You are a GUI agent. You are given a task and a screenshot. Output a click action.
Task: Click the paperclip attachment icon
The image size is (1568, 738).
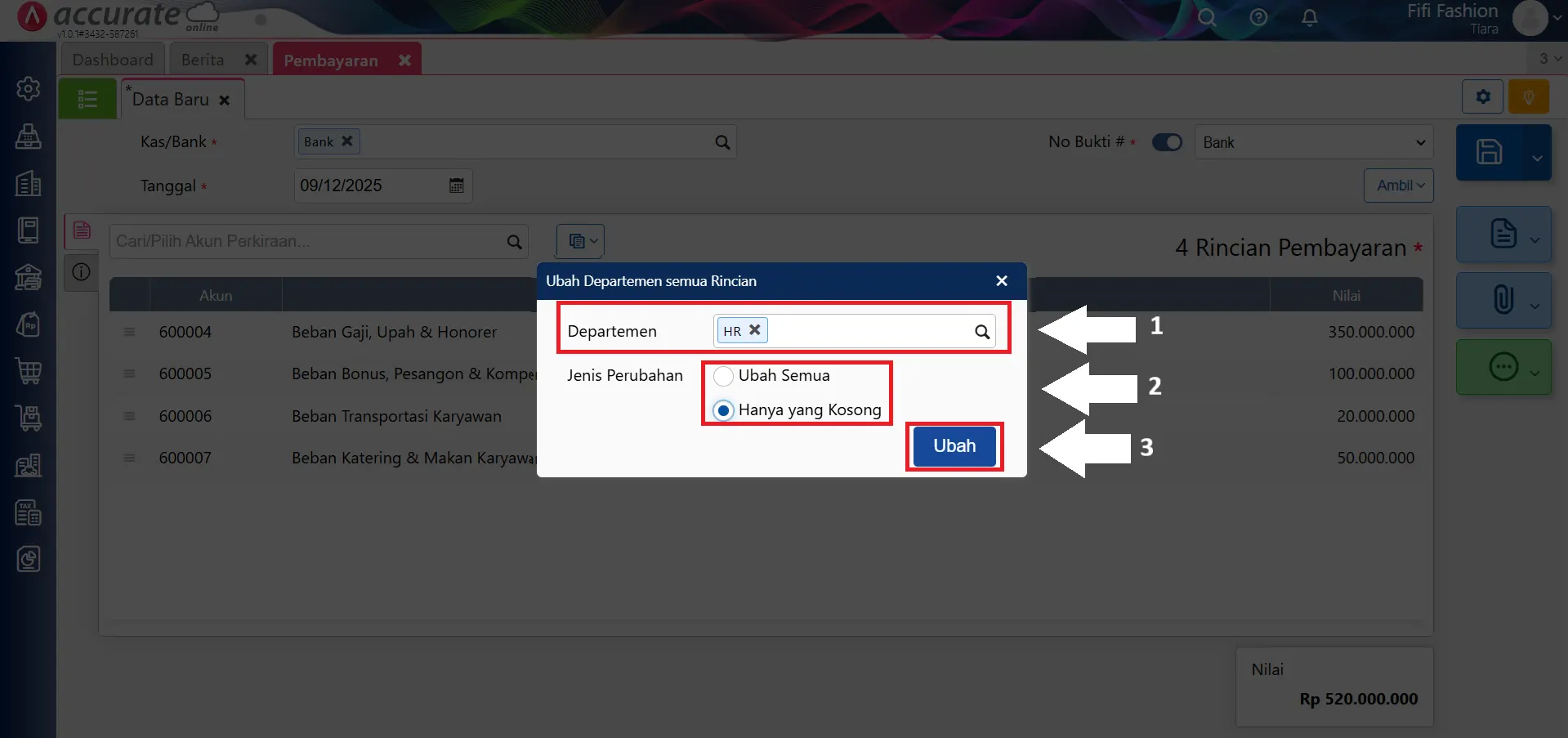point(1503,300)
